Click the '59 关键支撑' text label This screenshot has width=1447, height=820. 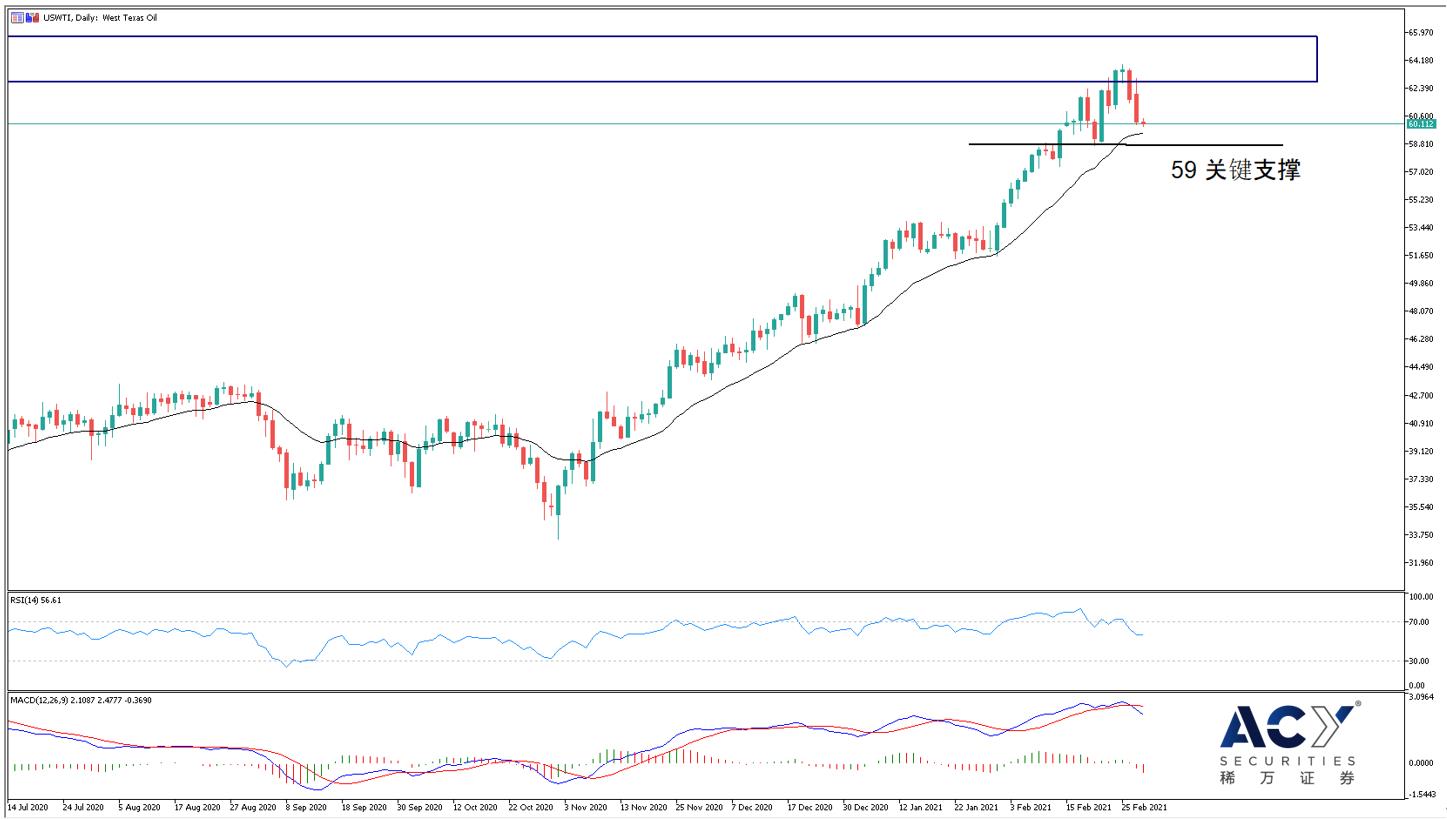point(1236,171)
